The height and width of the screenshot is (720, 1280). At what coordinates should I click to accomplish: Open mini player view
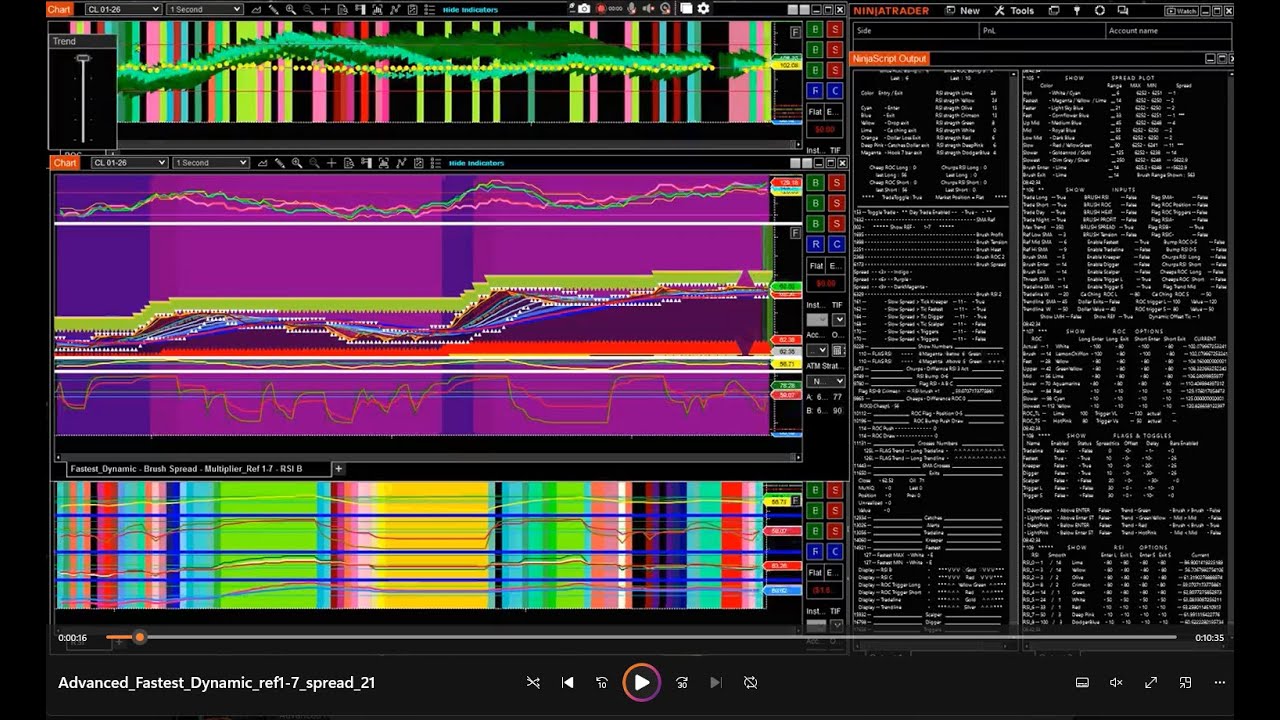(1186, 682)
